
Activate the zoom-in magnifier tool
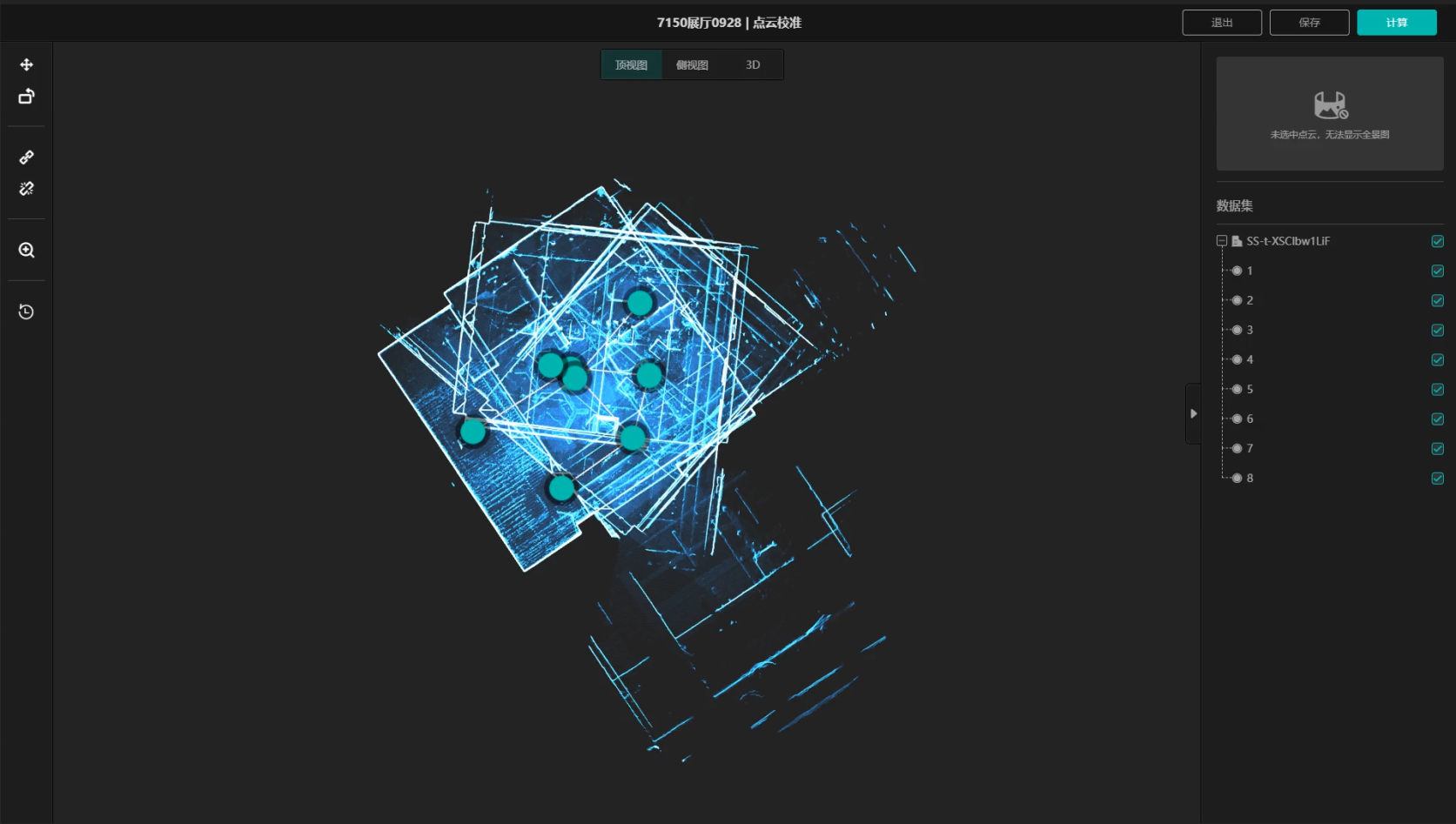pos(26,251)
